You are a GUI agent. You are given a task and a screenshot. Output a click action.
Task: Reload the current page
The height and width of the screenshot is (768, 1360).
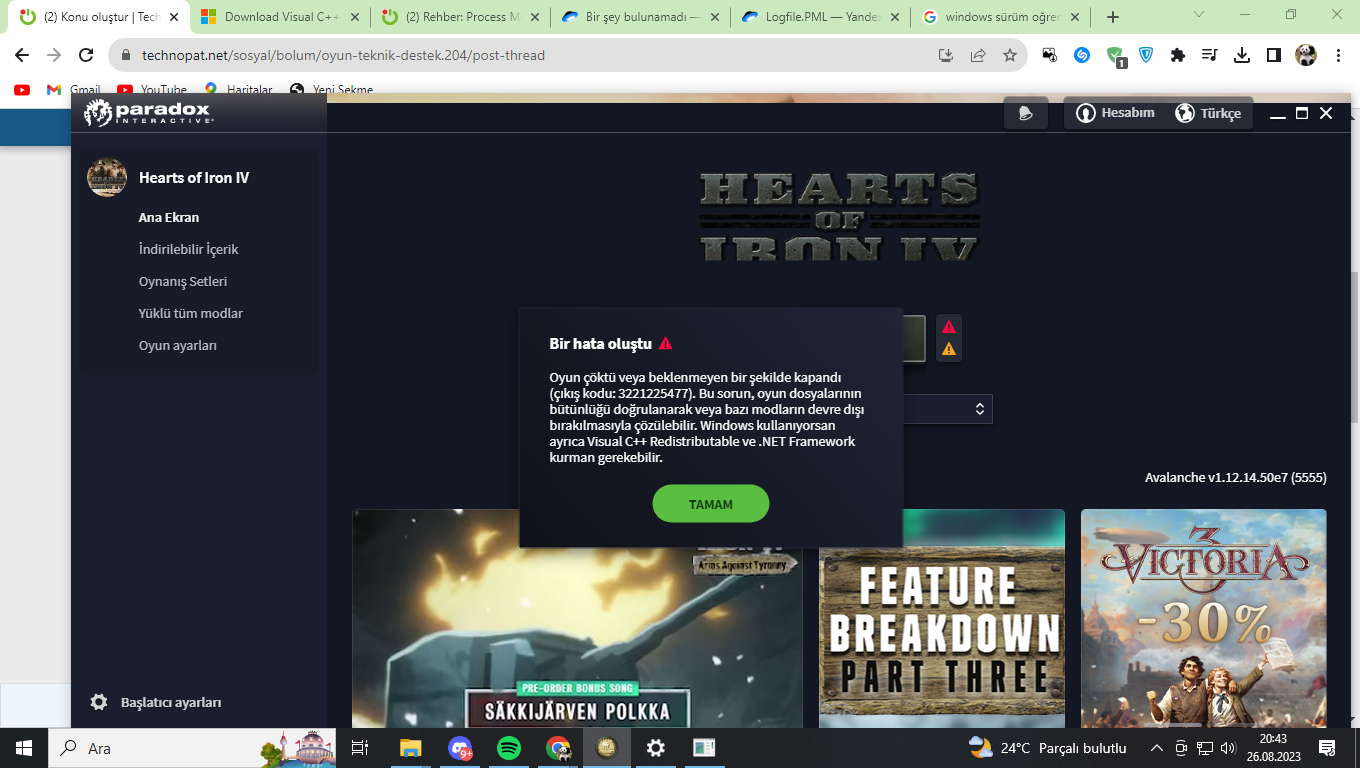86,55
